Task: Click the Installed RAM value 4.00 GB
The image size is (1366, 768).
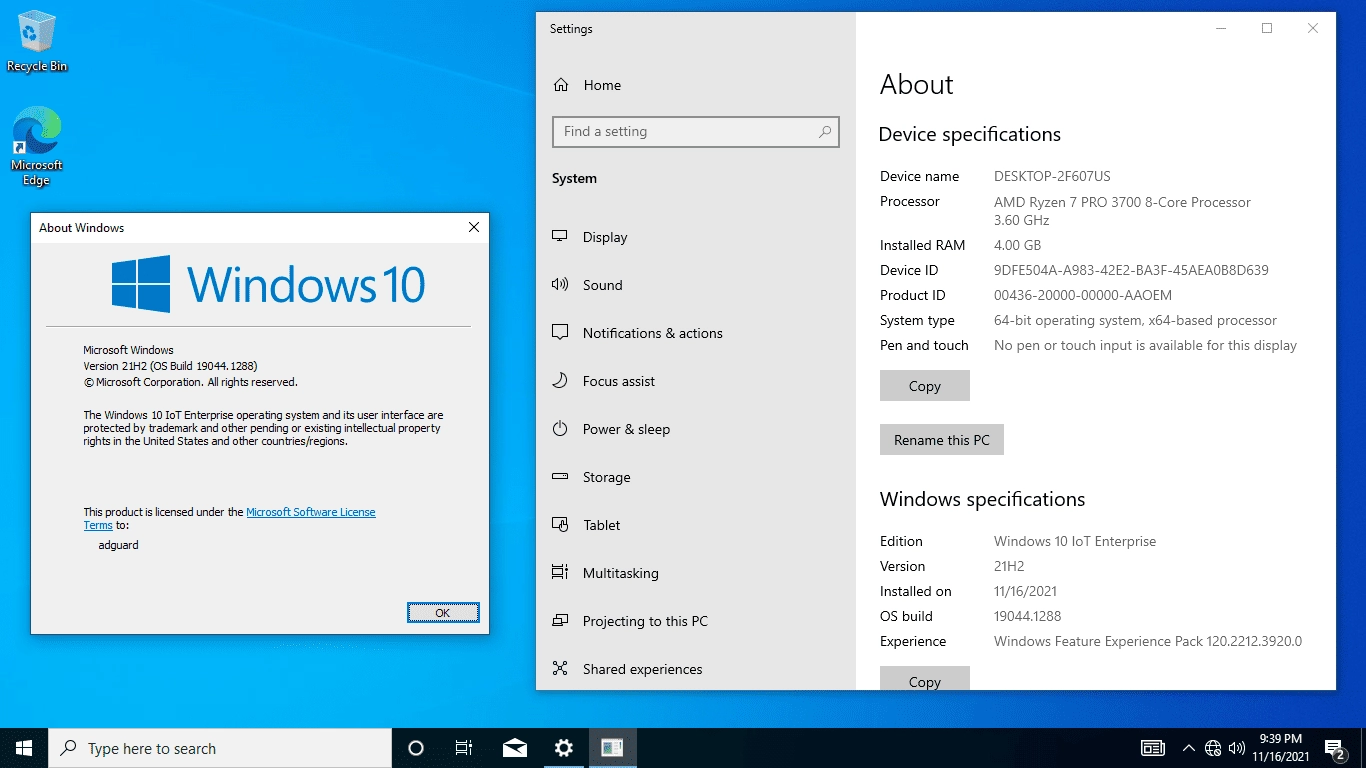Action: 1017,245
